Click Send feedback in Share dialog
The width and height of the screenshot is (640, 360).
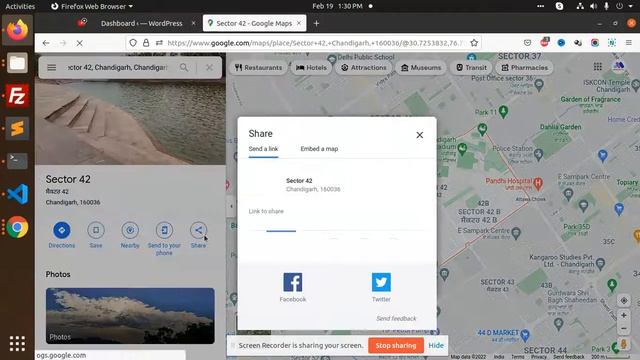tap(396, 318)
